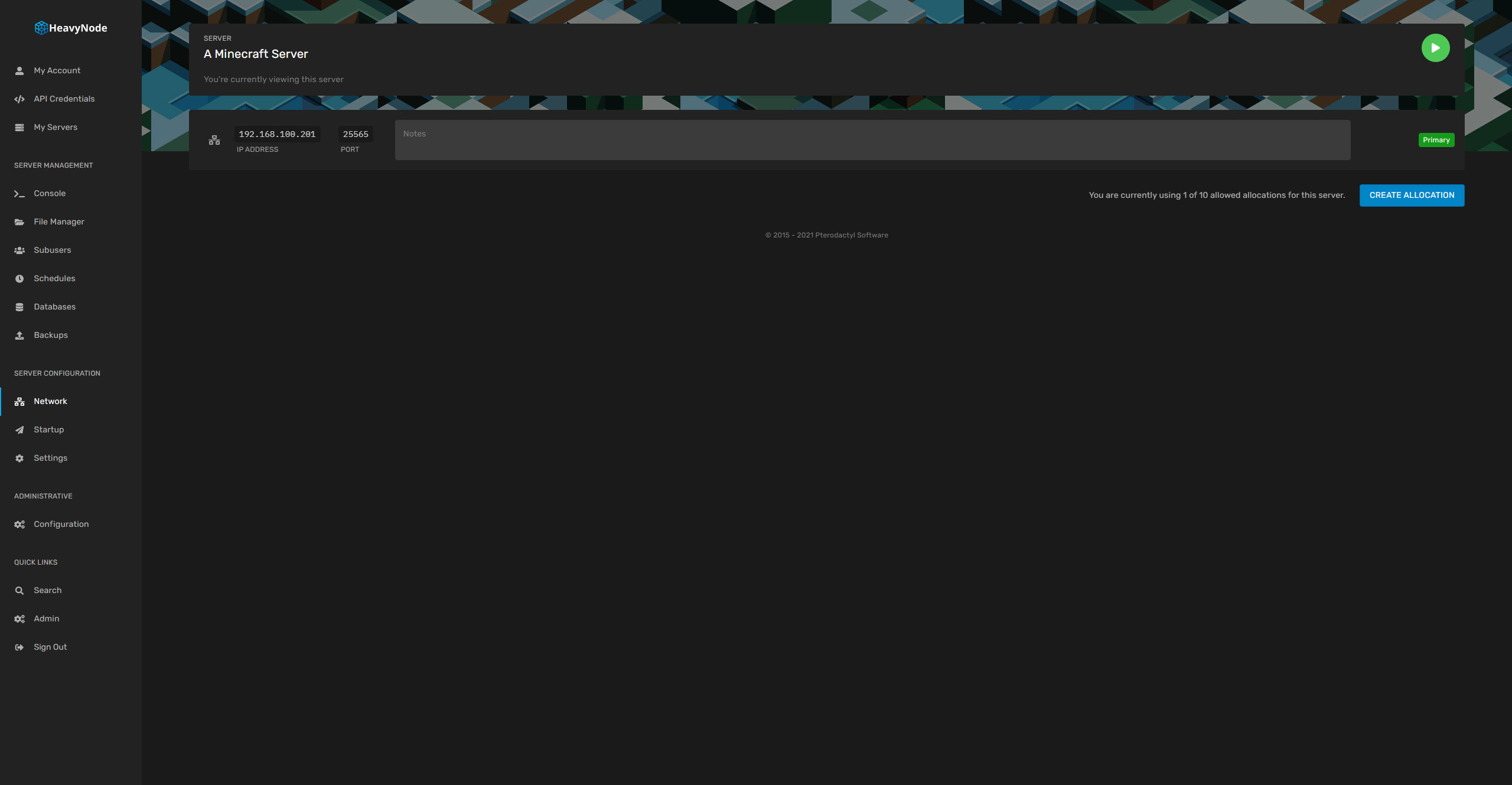
Task: Open administrative Configuration page
Action: 61,524
